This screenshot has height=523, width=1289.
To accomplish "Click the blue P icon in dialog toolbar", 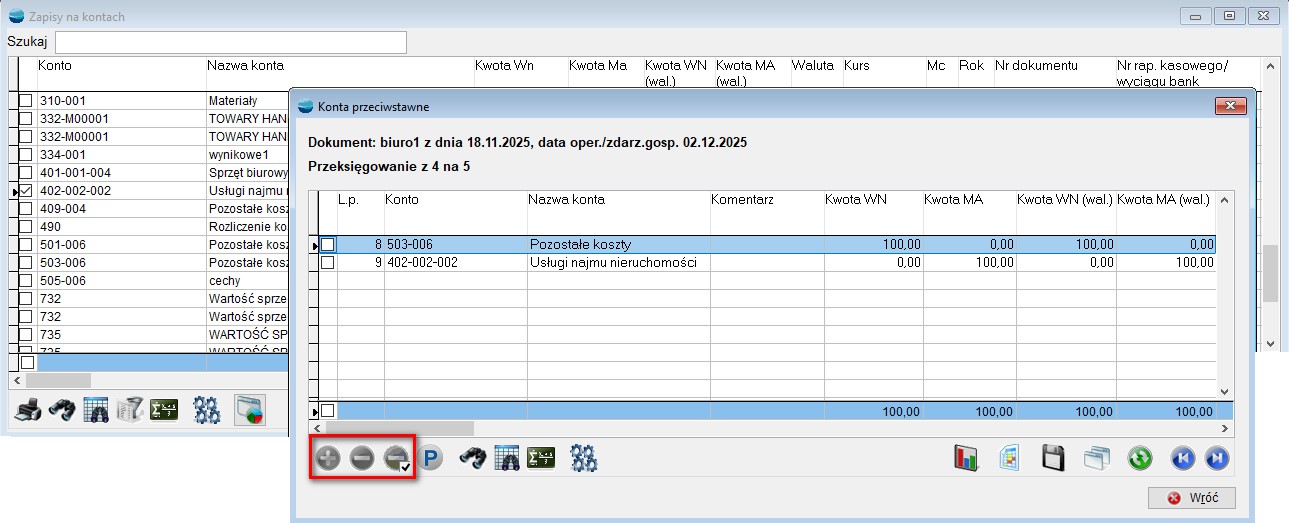I will [431, 459].
